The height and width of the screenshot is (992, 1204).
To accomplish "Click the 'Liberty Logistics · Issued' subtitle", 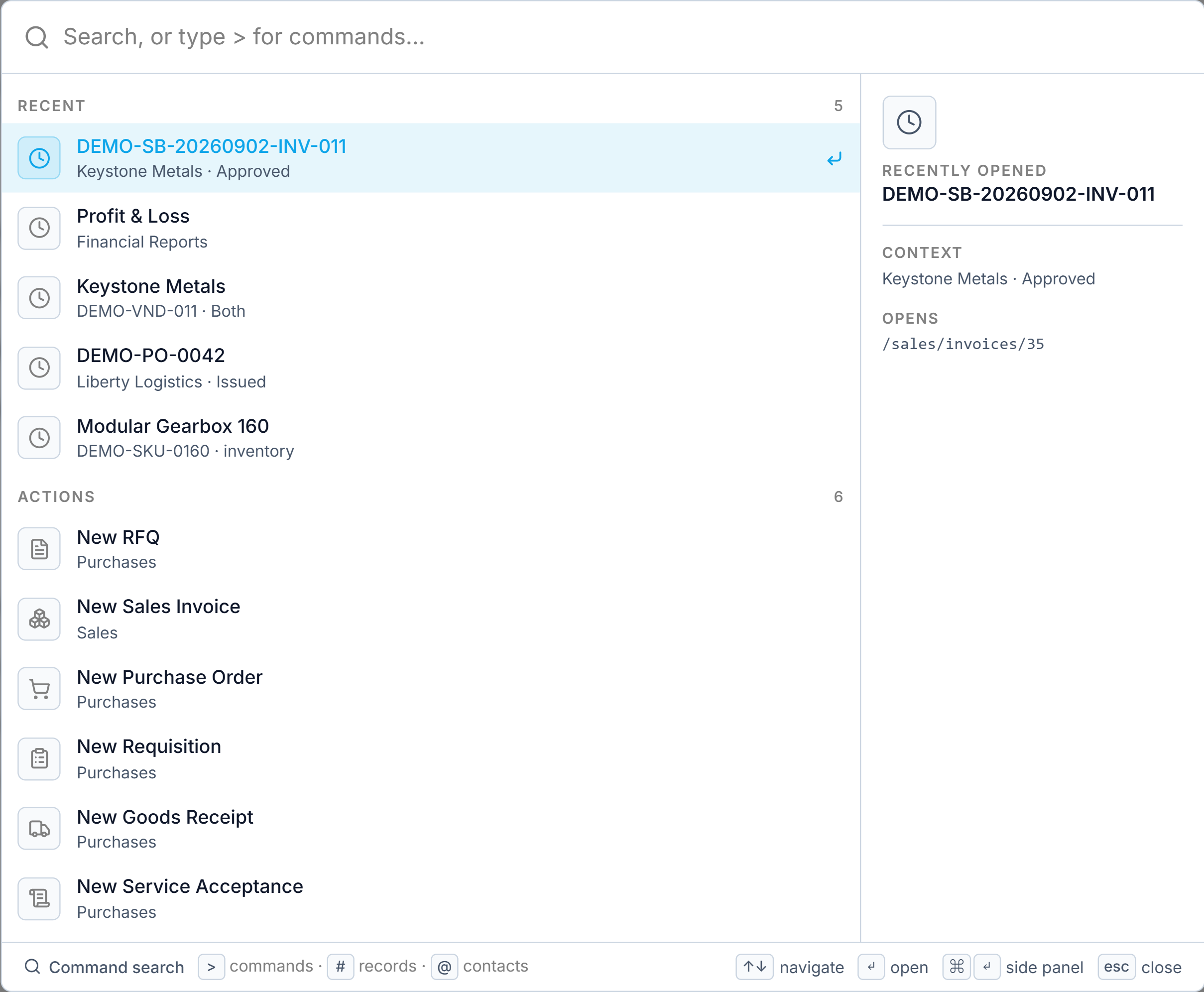I will [x=171, y=382].
